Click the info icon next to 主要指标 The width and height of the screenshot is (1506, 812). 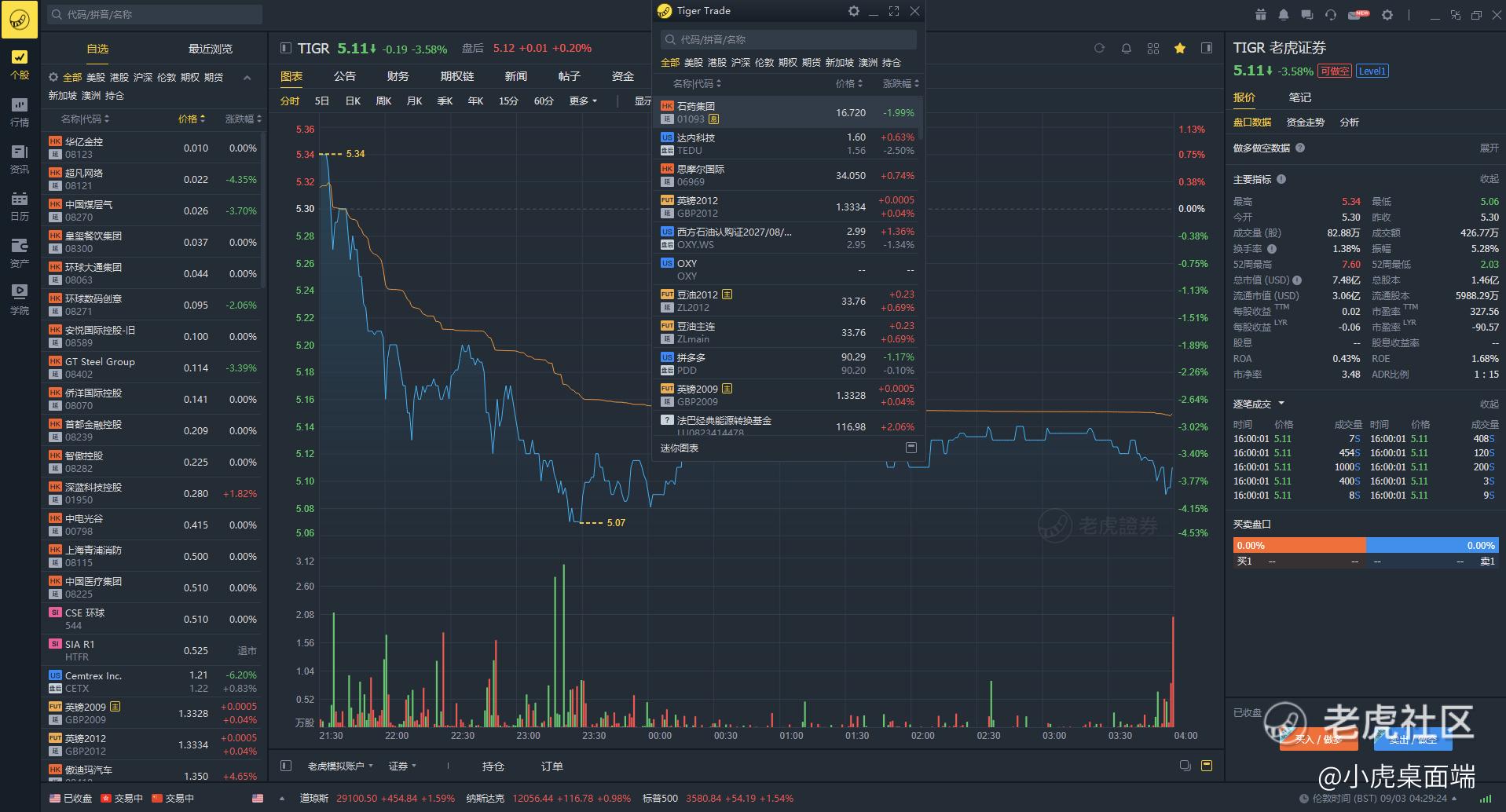1281,179
